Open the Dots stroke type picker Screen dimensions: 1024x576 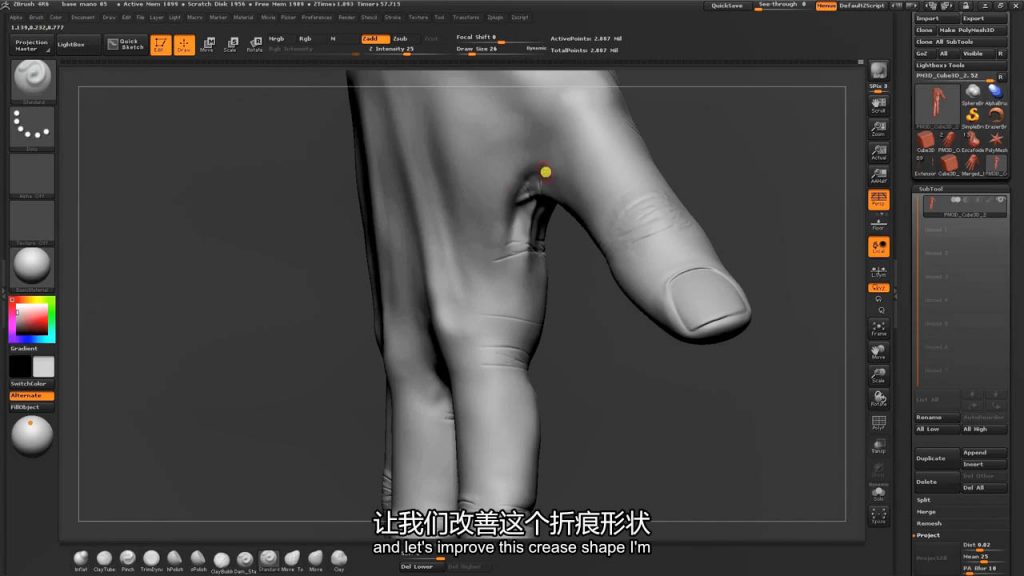click(x=32, y=128)
